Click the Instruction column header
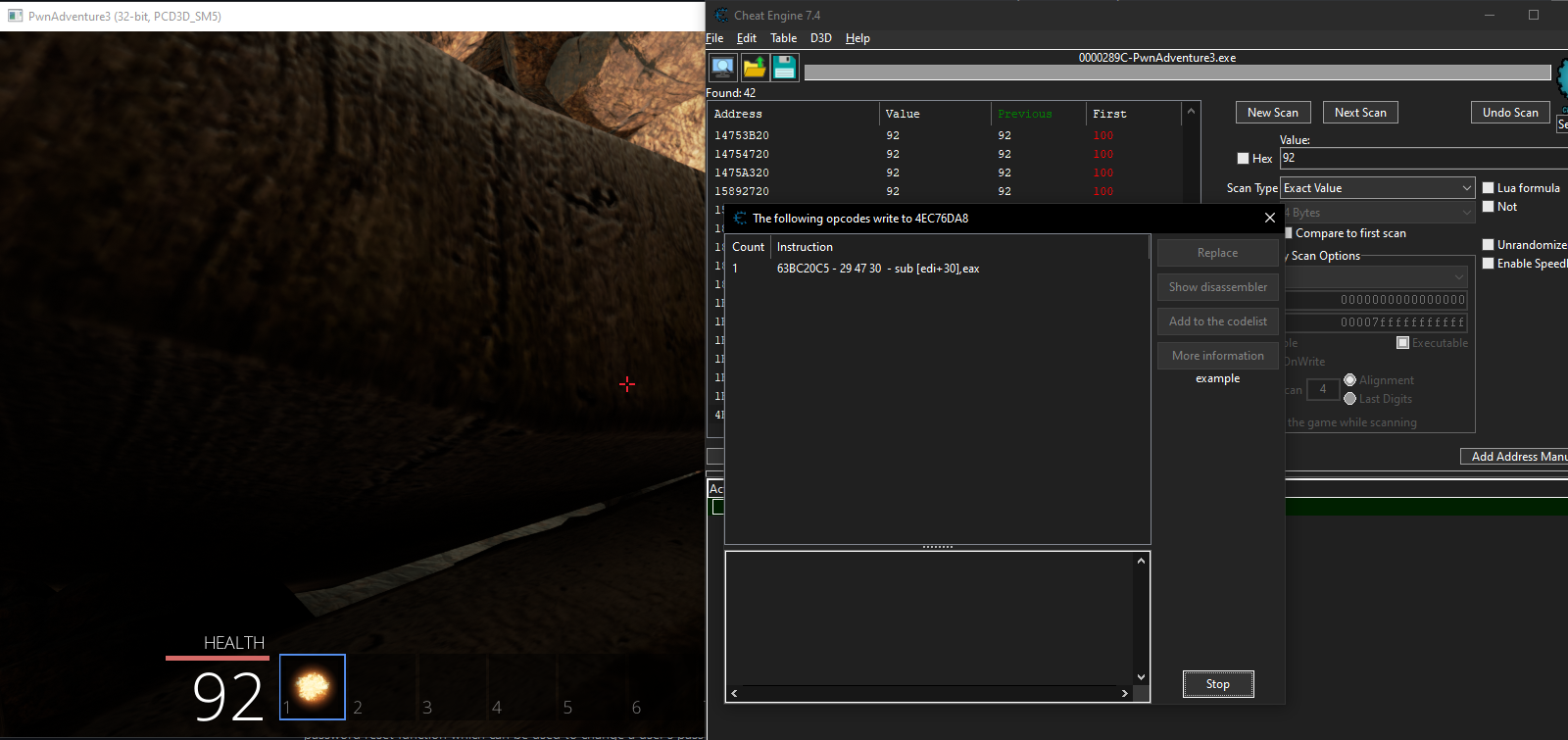Screen dimensions: 1568x740 (x=959, y=247)
